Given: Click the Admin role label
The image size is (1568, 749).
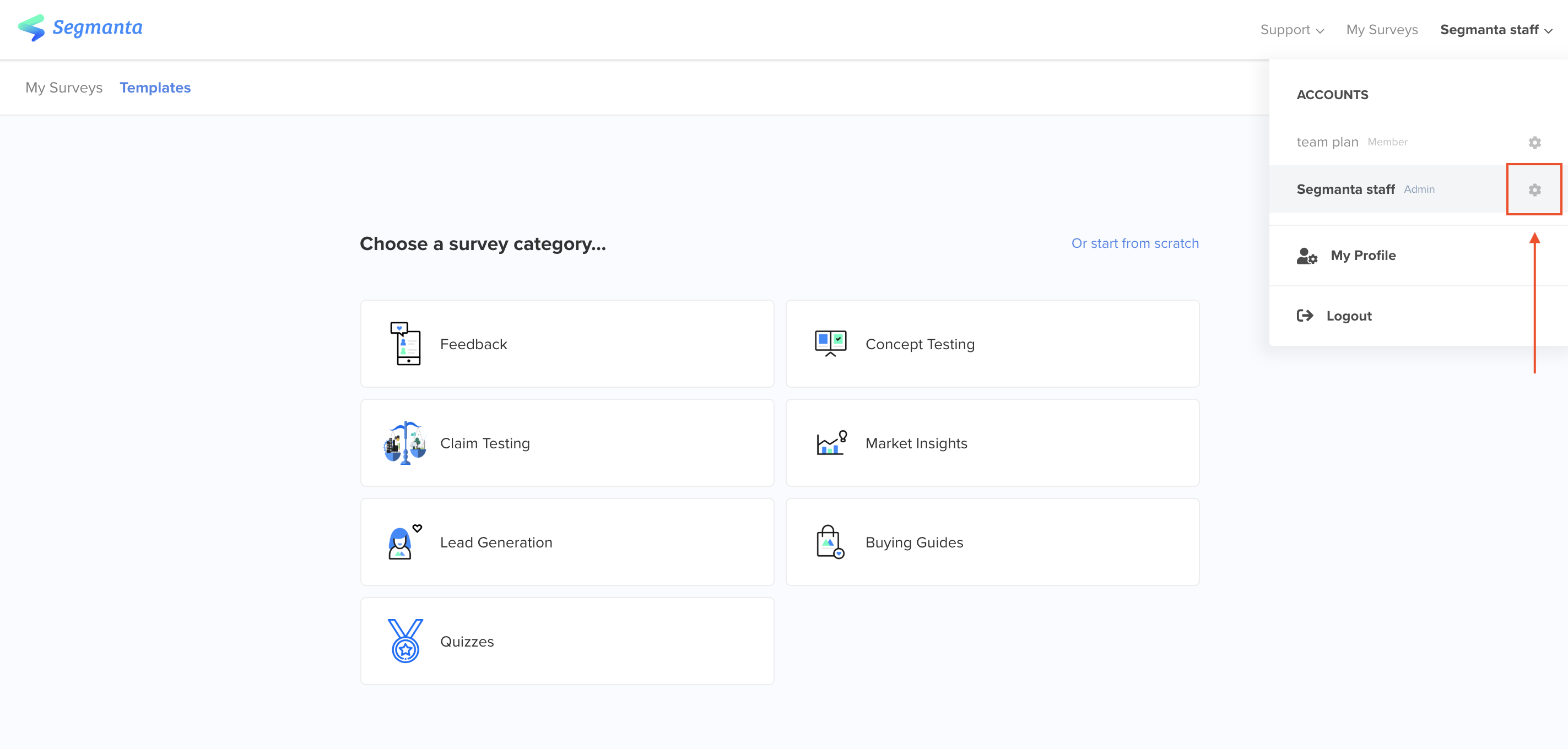Looking at the screenshot, I should tap(1419, 189).
